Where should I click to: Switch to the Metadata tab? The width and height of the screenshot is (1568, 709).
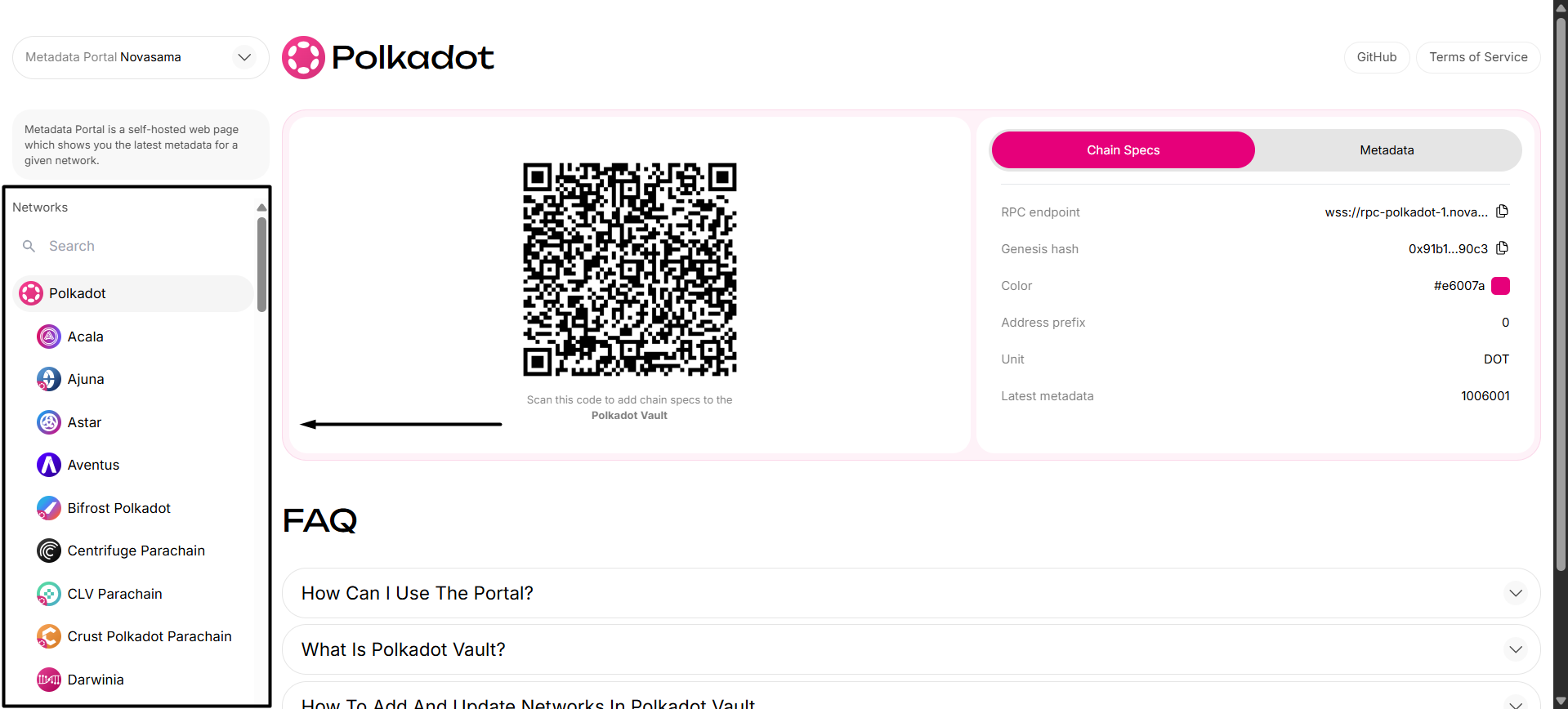point(1387,150)
